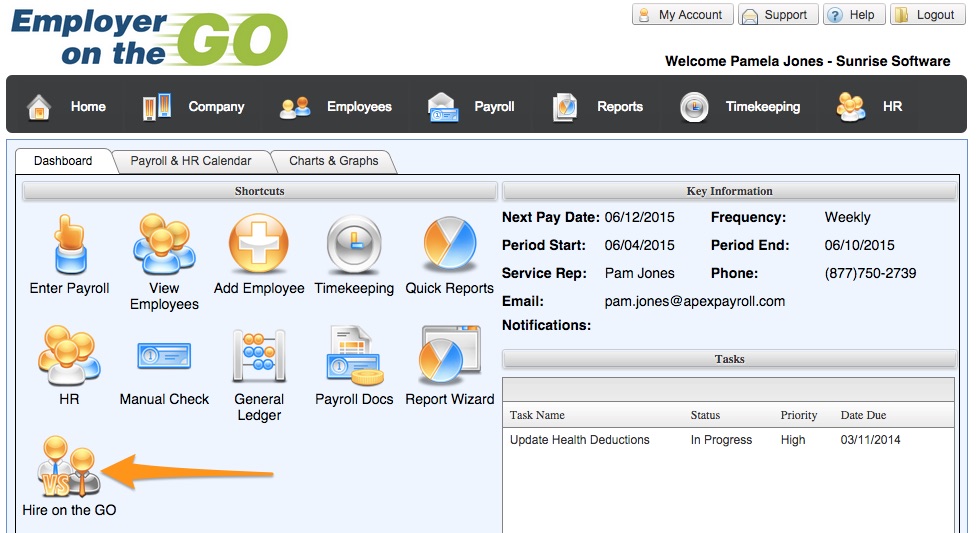The image size is (977, 533).
Task: Click the Reports document icon in navigation
Action: [565, 107]
